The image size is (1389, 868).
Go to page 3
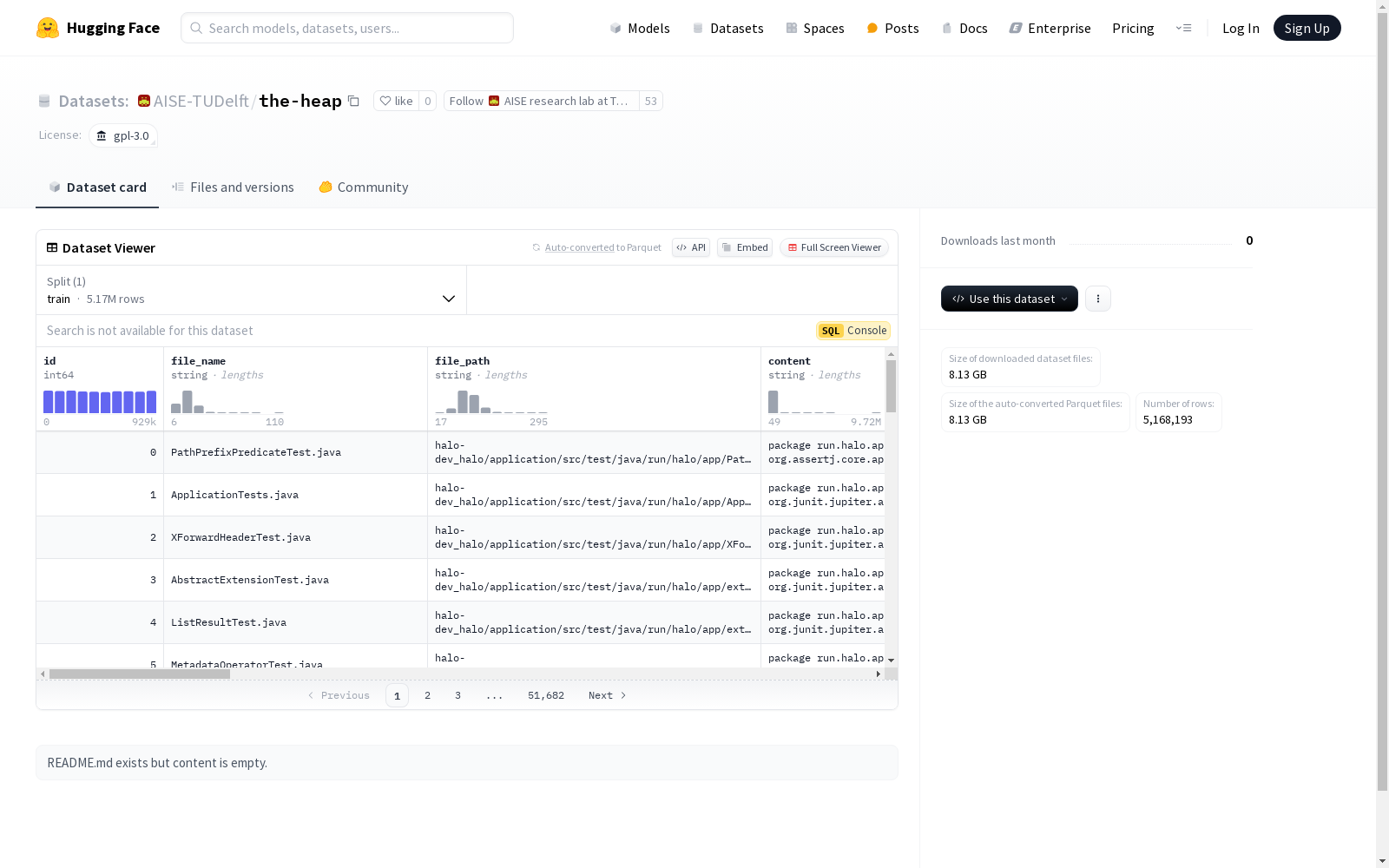click(x=458, y=695)
